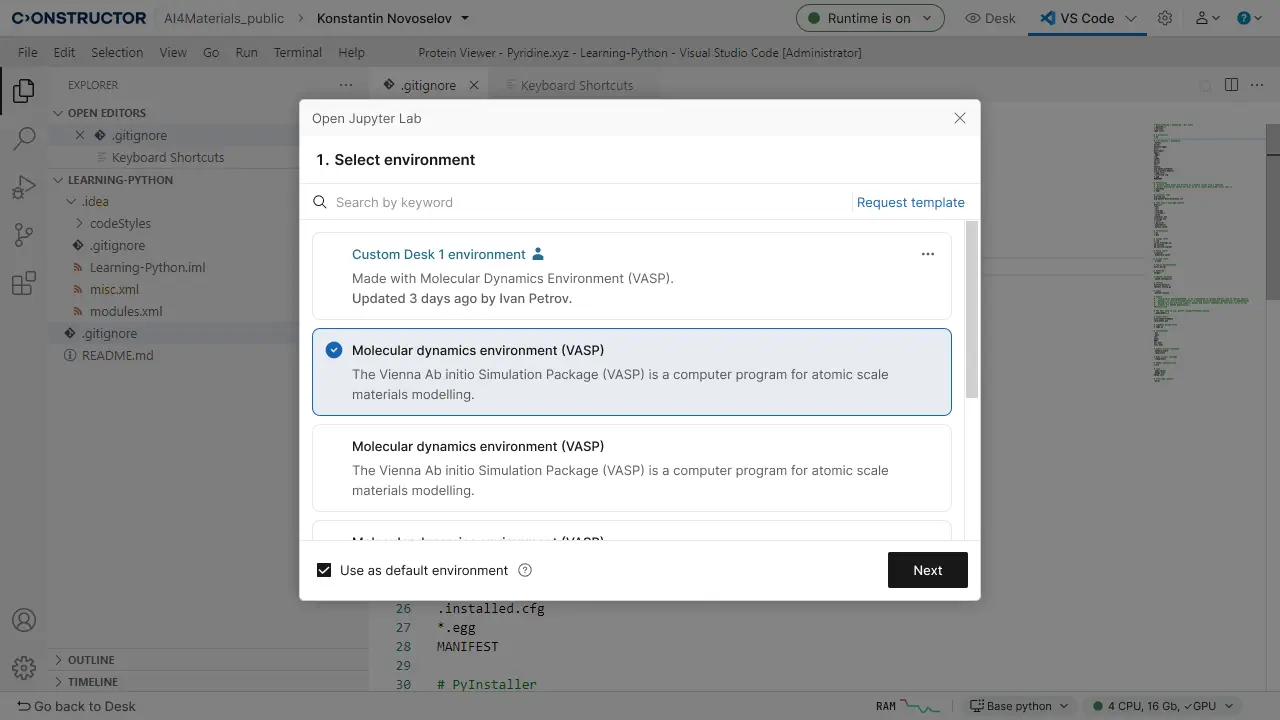The image size is (1280, 720).
Task: Switch to the Keyboard Shortcuts tab
Action: click(576, 85)
